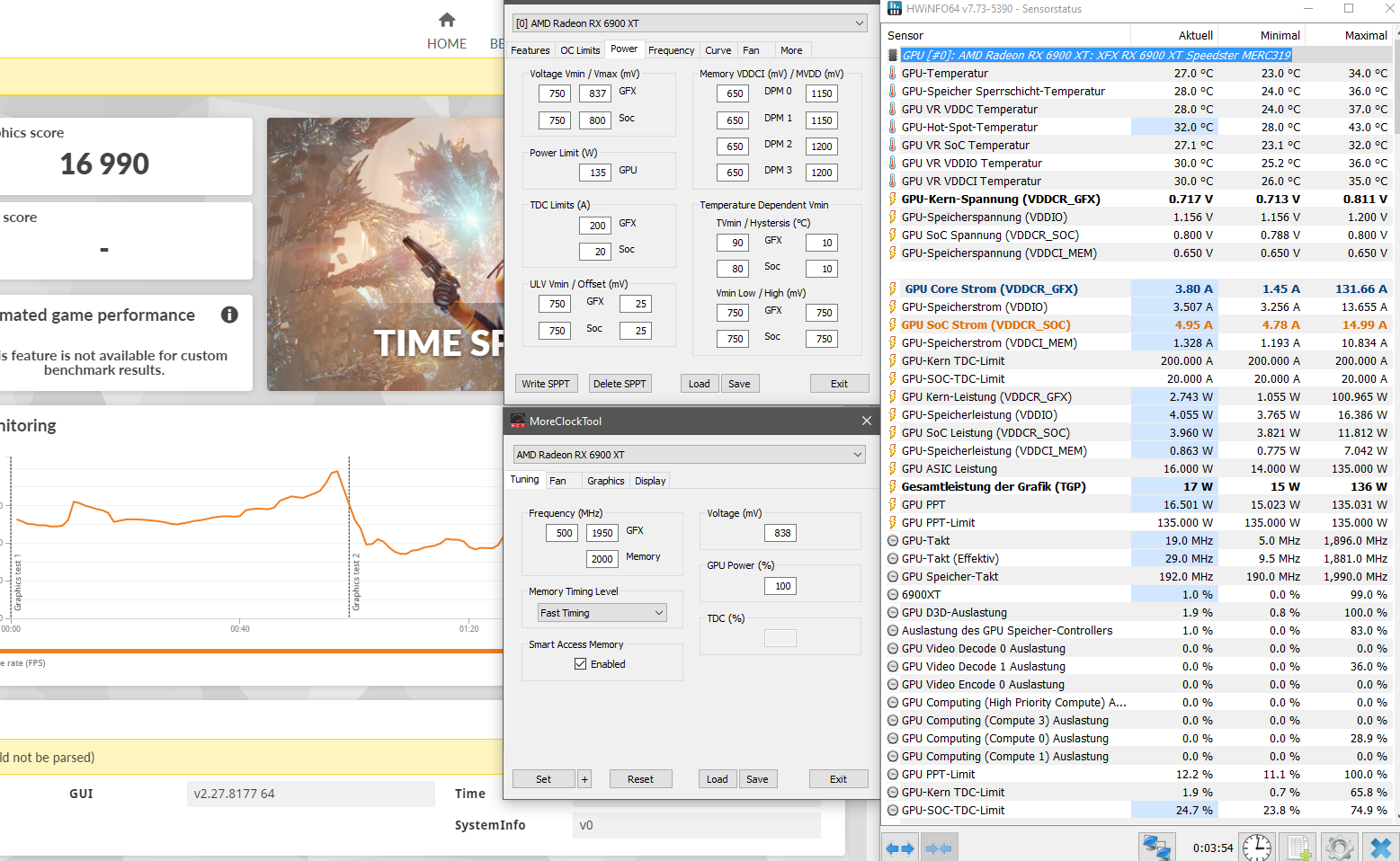This screenshot has width=1400, height=861.
Task: Click circle icon of 6900XT utilization row
Action: [893, 594]
